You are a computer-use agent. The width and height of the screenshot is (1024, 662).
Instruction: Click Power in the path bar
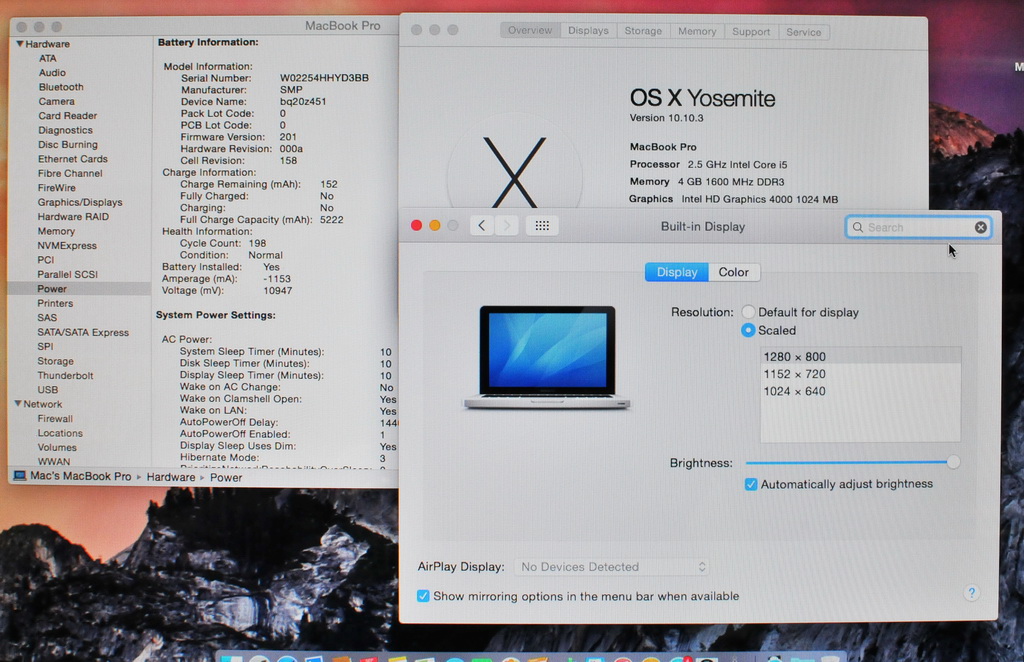click(226, 477)
